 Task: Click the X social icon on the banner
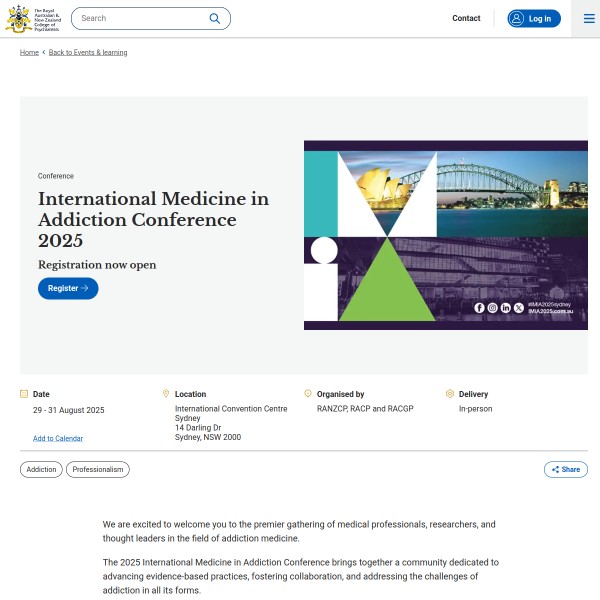[518, 308]
